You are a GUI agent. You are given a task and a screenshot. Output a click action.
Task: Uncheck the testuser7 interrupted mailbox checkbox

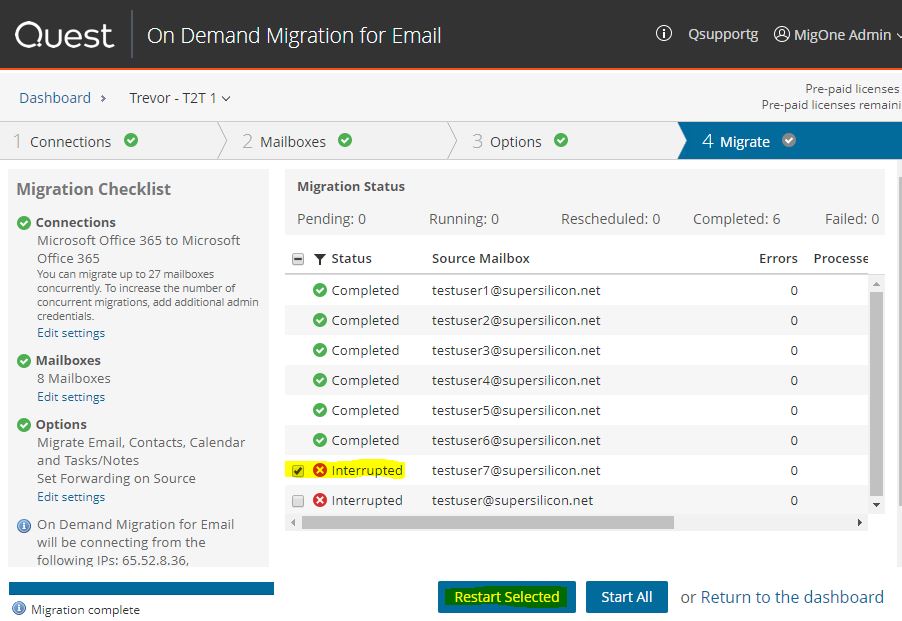point(298,471)
